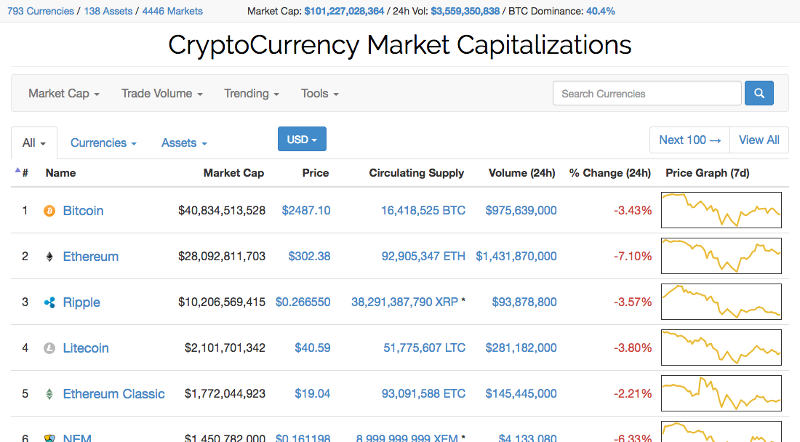Sort table by Name column
This screenshot has width=800, height=442.
(x=61, y=173)
